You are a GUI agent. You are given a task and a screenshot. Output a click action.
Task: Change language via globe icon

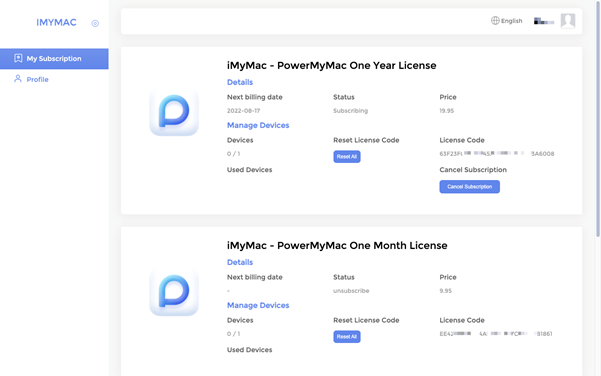[x=495, y=20]
